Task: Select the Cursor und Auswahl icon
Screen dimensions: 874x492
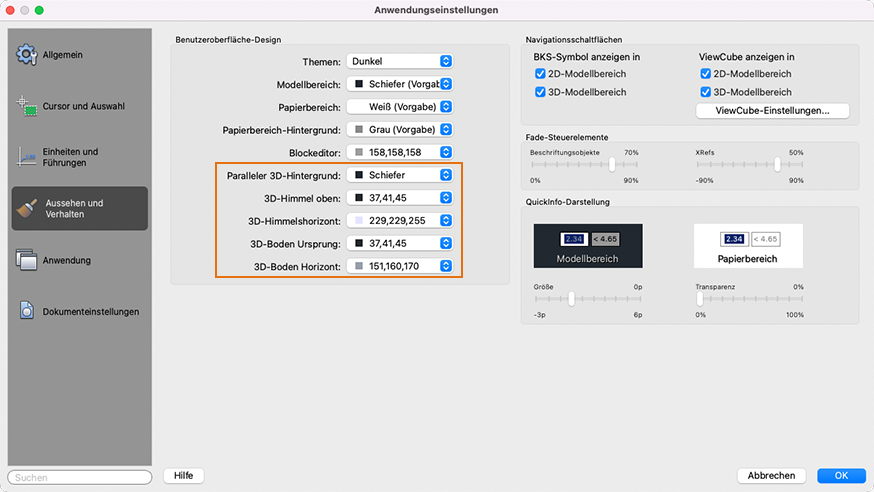Action: point(27,105)
